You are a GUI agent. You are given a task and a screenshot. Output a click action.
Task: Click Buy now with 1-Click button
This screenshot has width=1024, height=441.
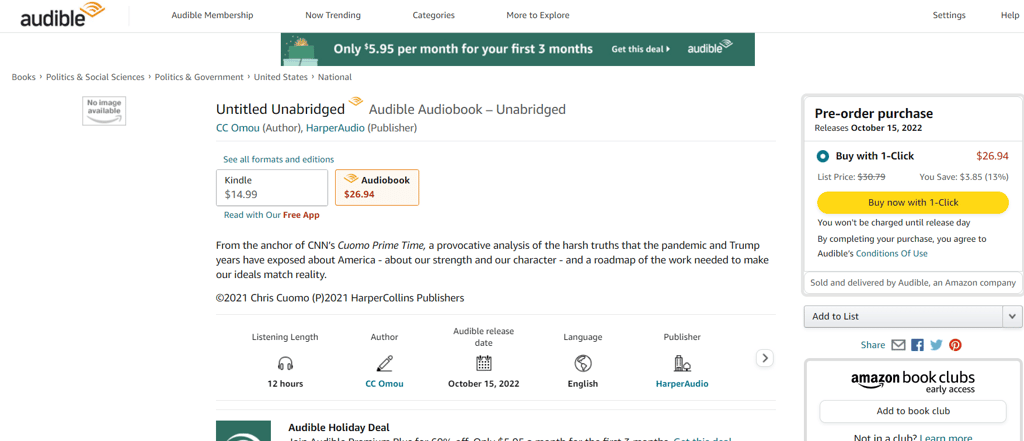coord(913,203)
